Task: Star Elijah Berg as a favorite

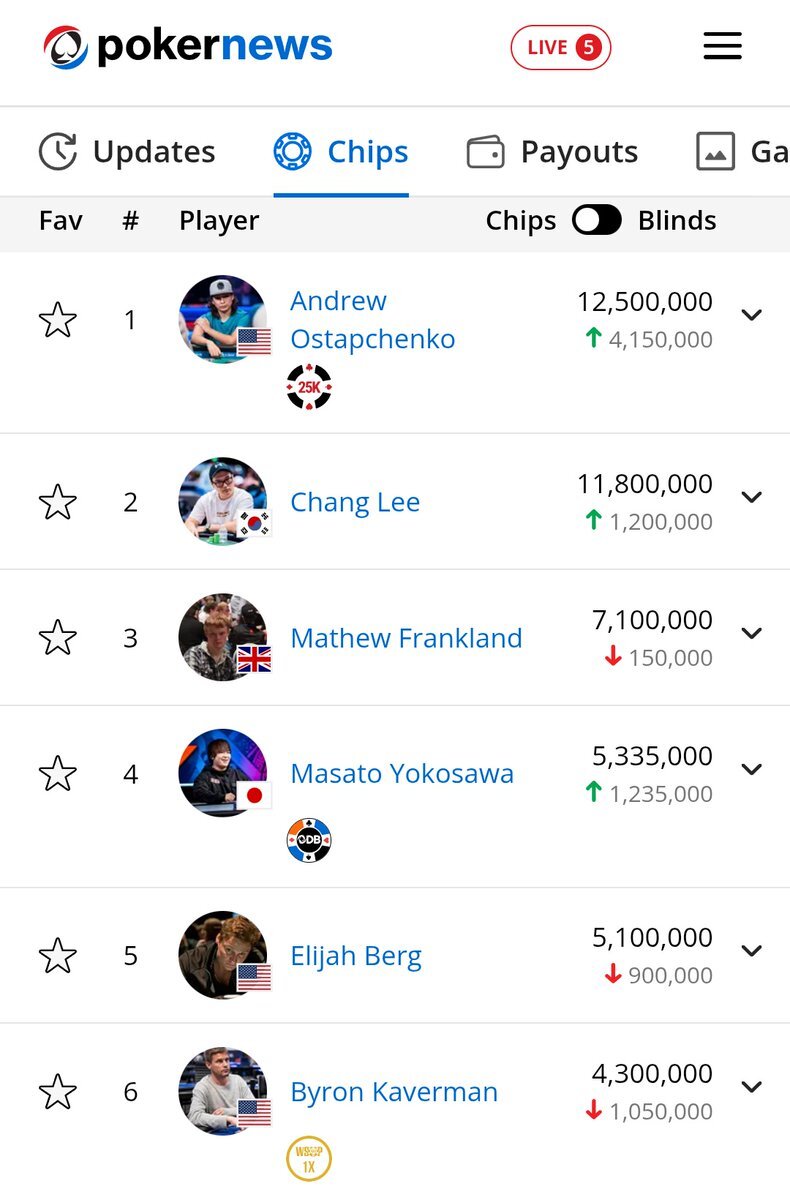Action: pos(57,956)
